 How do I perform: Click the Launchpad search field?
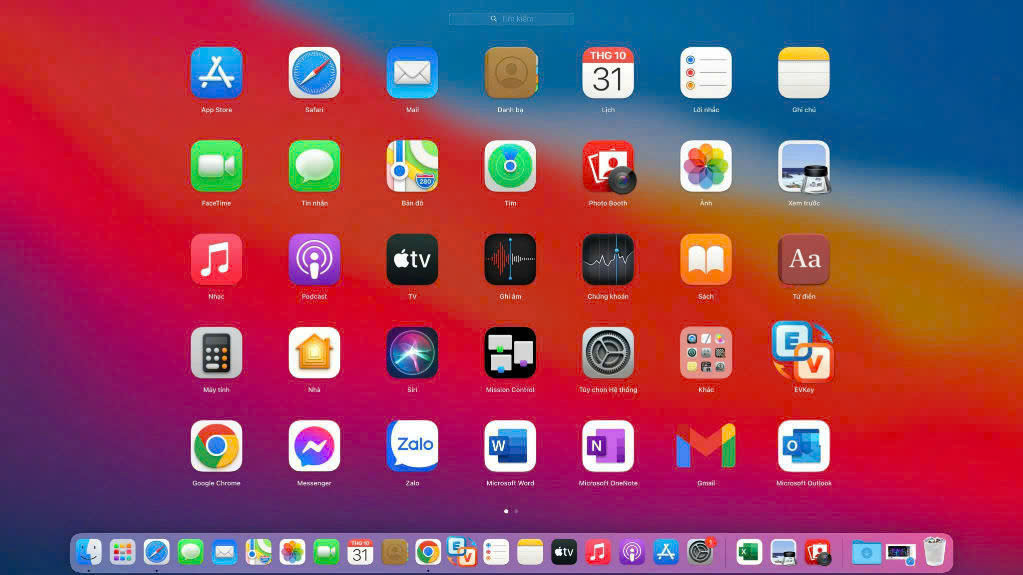click(x=512, y=19)
